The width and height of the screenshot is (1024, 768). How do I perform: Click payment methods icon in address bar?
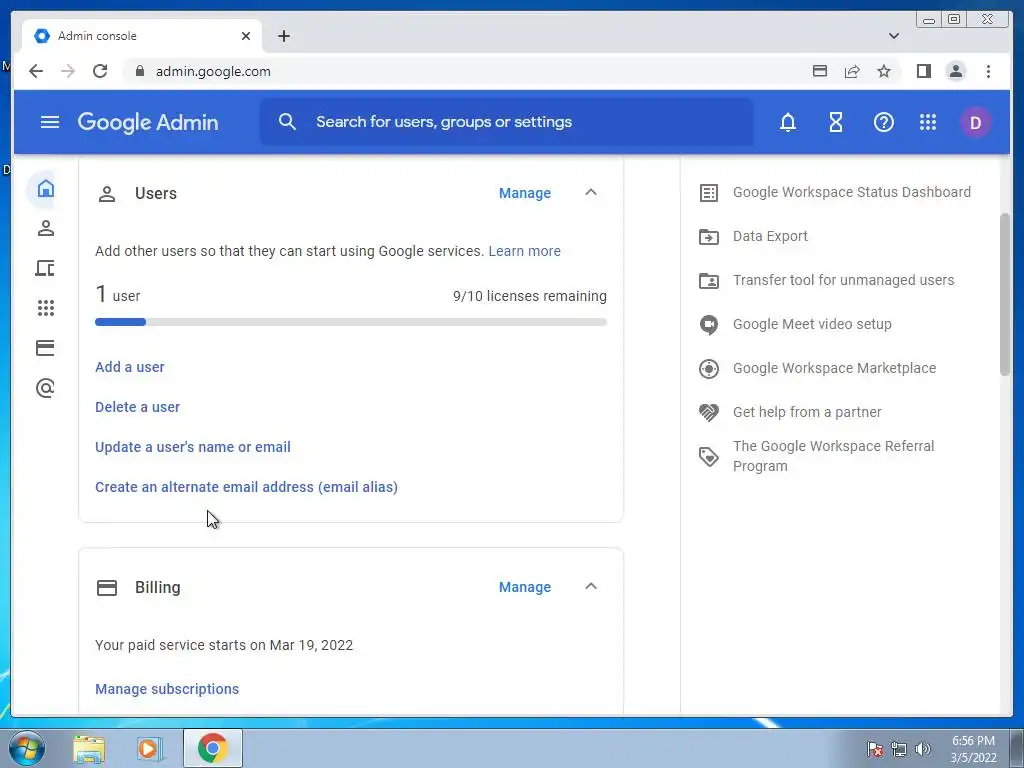(x=820, y=71)
